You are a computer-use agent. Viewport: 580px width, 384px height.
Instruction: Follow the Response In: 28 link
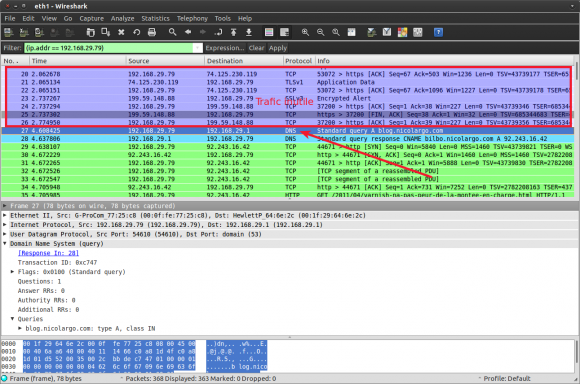[48, 253]
